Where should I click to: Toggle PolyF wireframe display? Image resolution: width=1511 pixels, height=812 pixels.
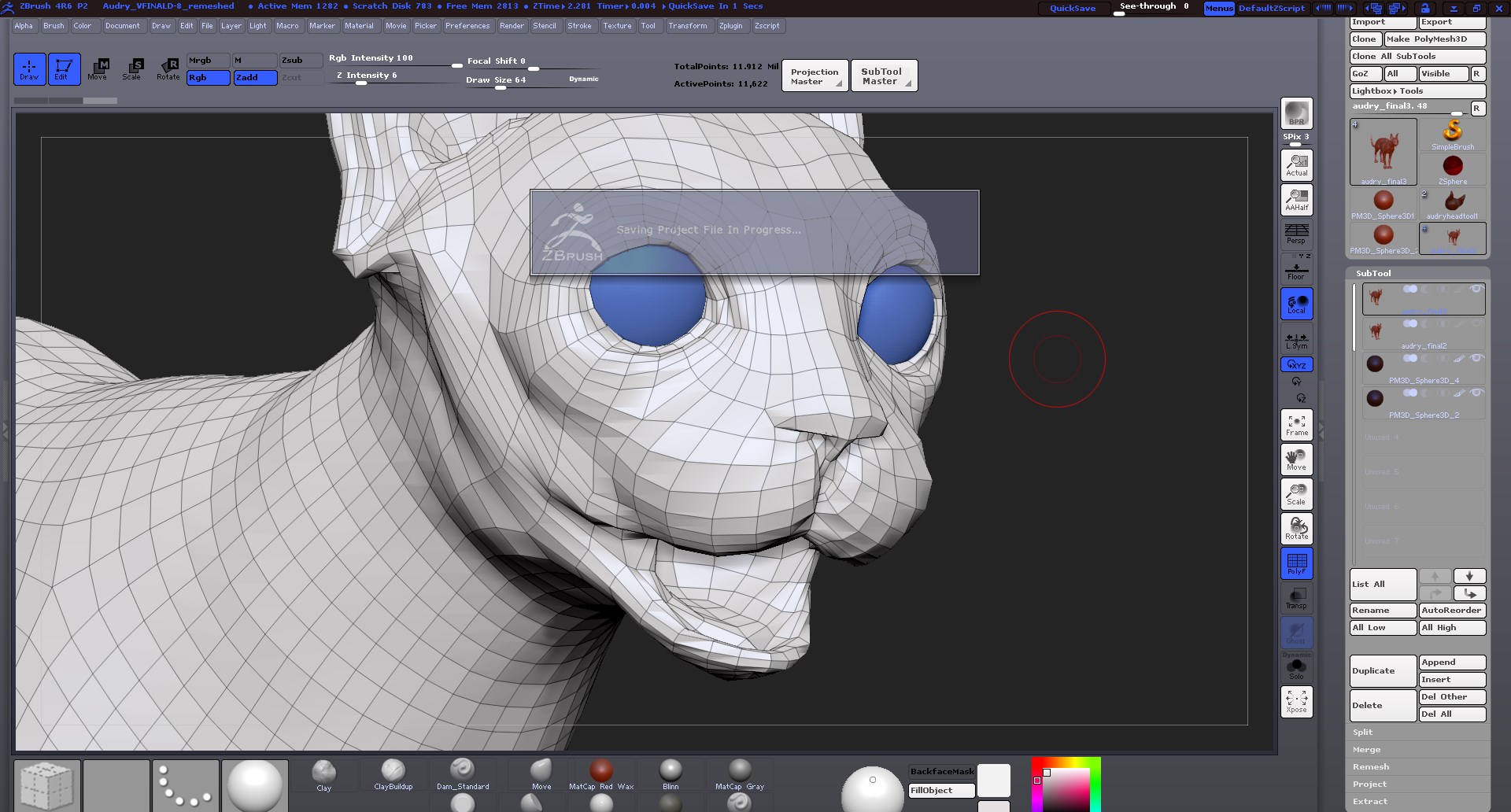pos(1296,563)
